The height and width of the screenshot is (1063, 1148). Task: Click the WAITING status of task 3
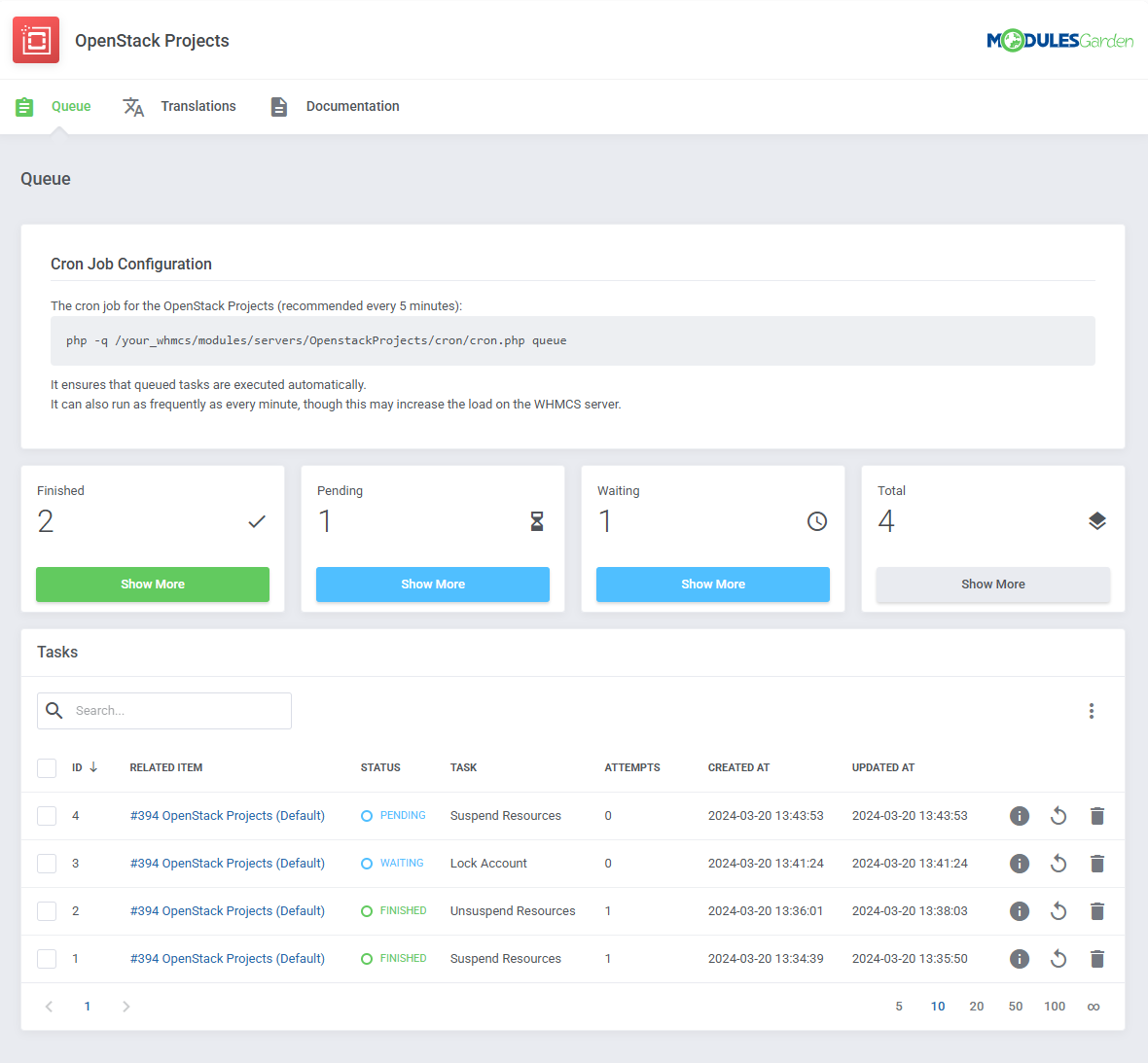pyautogui.click(x=392, y=863)
